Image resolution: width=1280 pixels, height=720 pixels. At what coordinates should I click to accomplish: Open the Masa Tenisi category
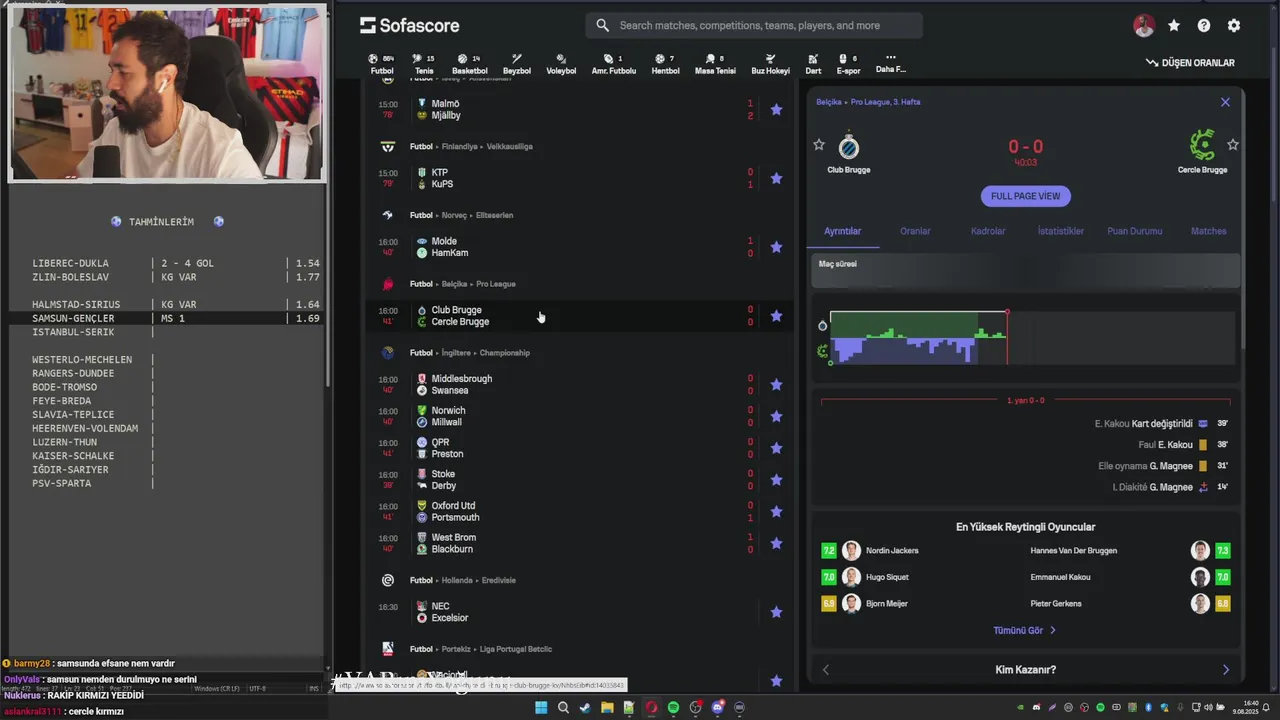point(715,64)
